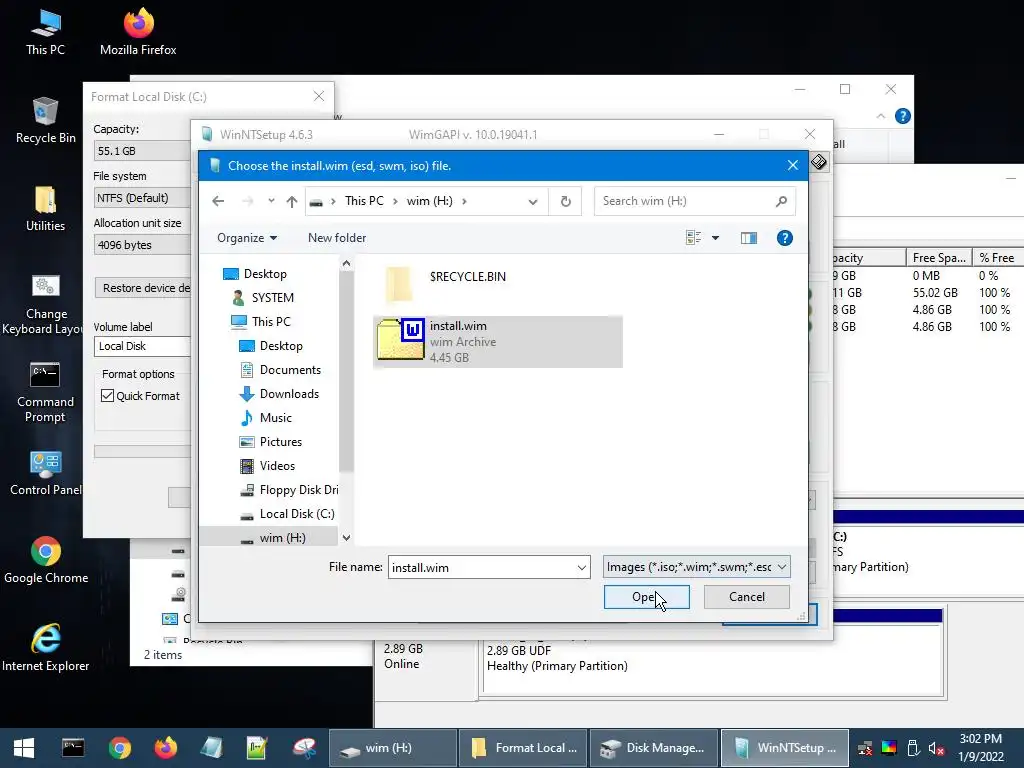Open the allocation unit size dropdown
Image resolution: width=1024 pixels, height=768 pixels.
click(142, 245)
